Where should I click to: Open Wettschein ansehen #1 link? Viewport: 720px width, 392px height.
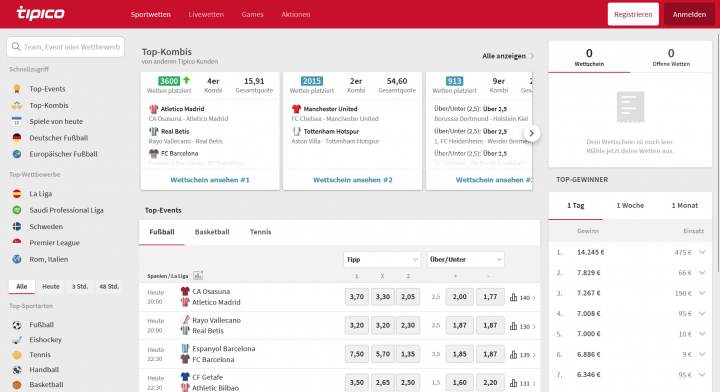[210, 180]
